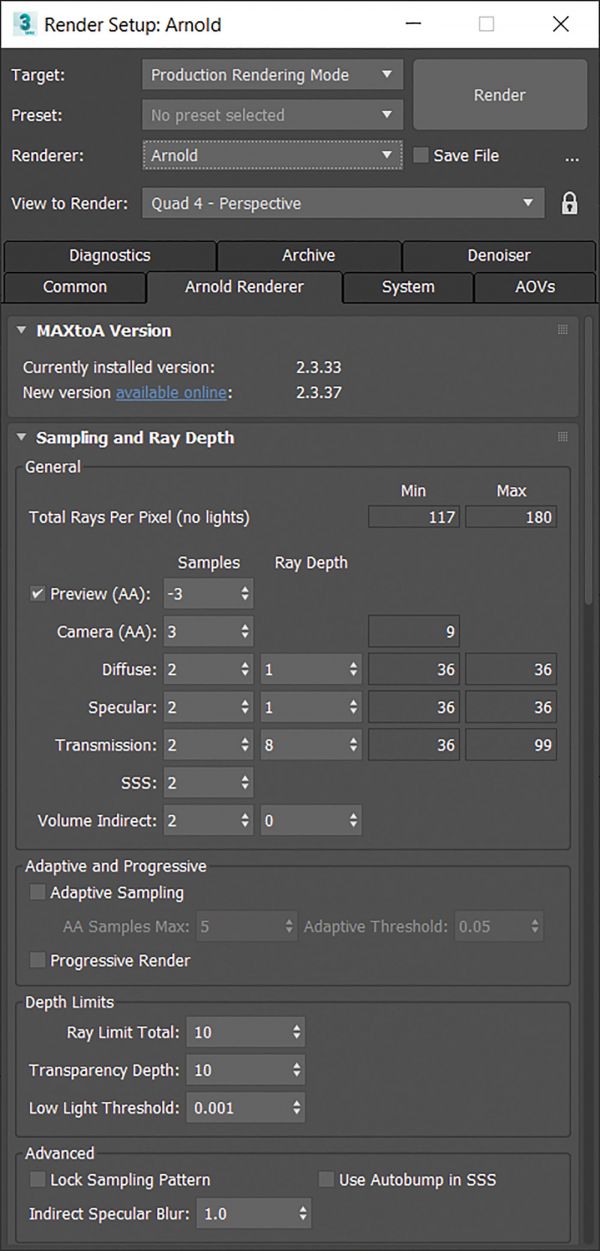This screenshot has width=600, height=1251.
Task: Switch to the Denoiser tab
Action: coord(499,255)
